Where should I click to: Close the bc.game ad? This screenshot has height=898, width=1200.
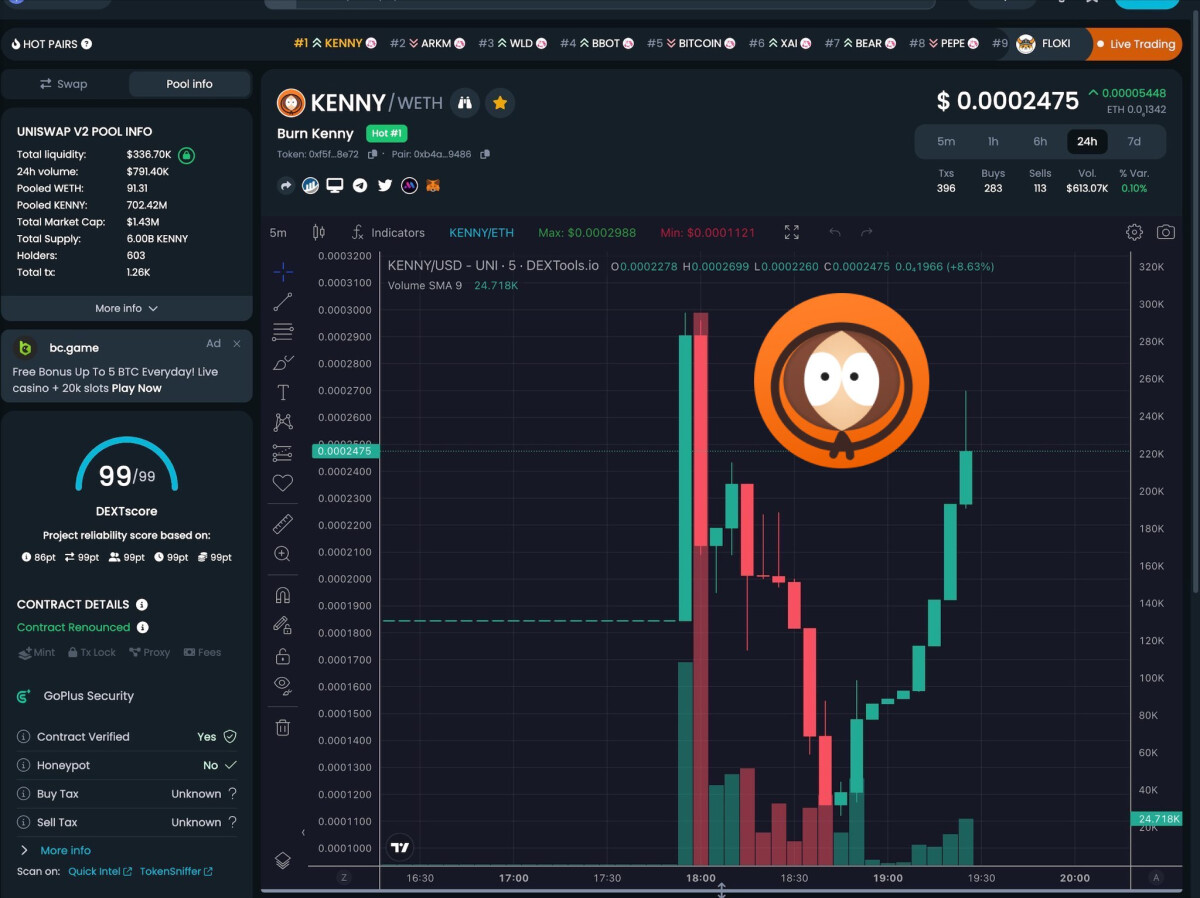pyautogui.click(x=237, y=344)
